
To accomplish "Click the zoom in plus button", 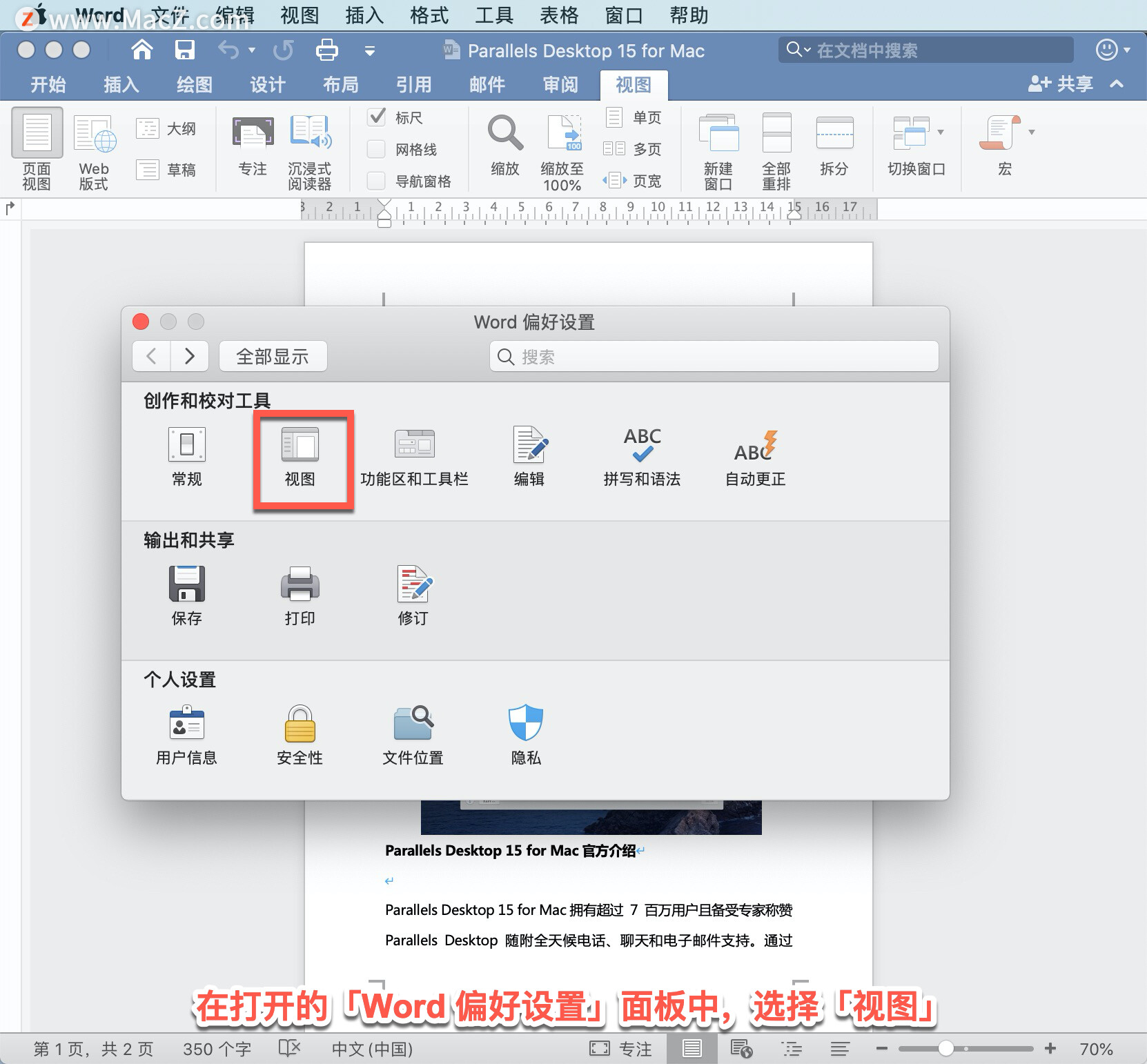I will 1050,1049.
